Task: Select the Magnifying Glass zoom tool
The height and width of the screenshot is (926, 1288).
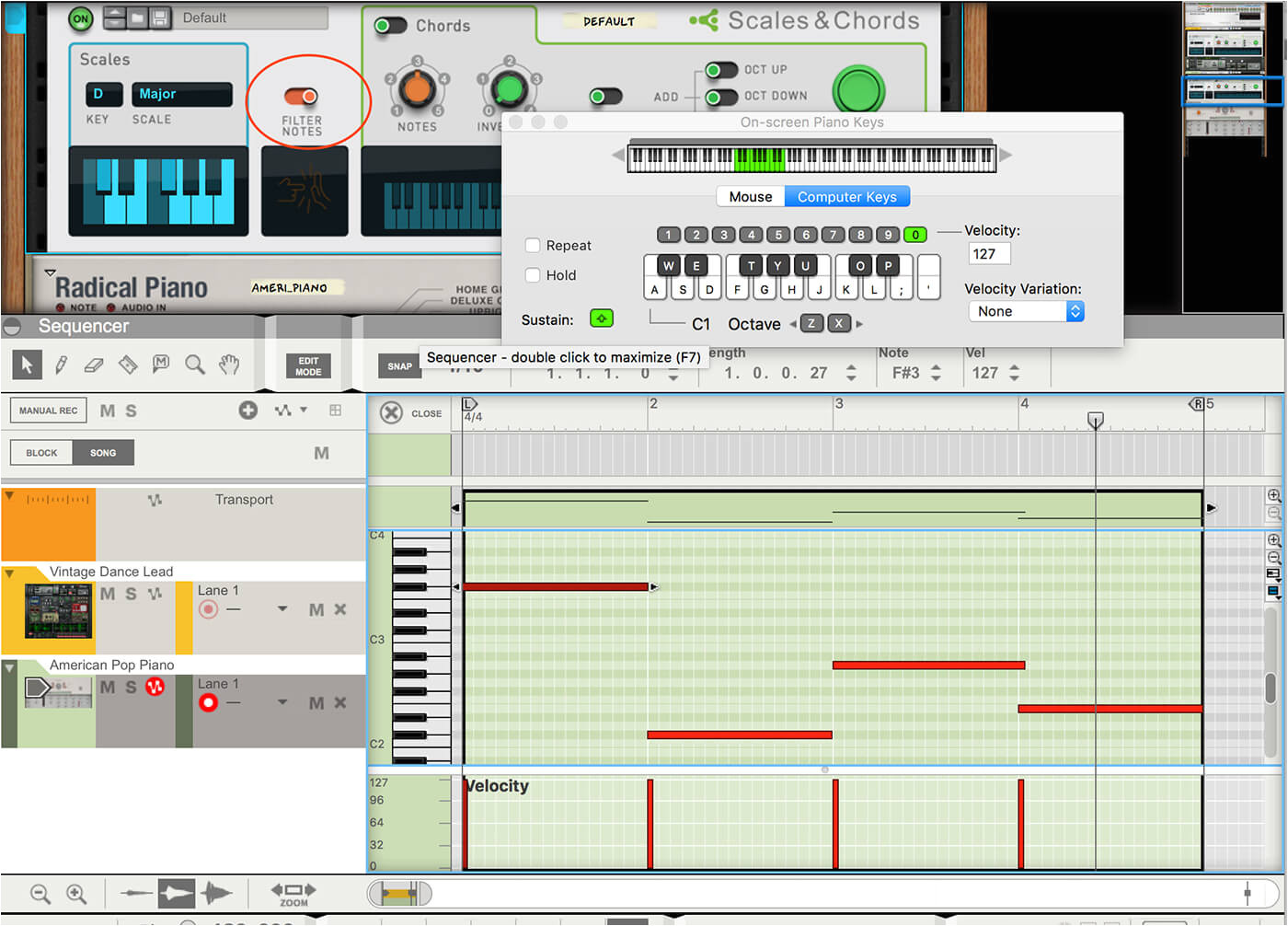Action: pos(195,365)
